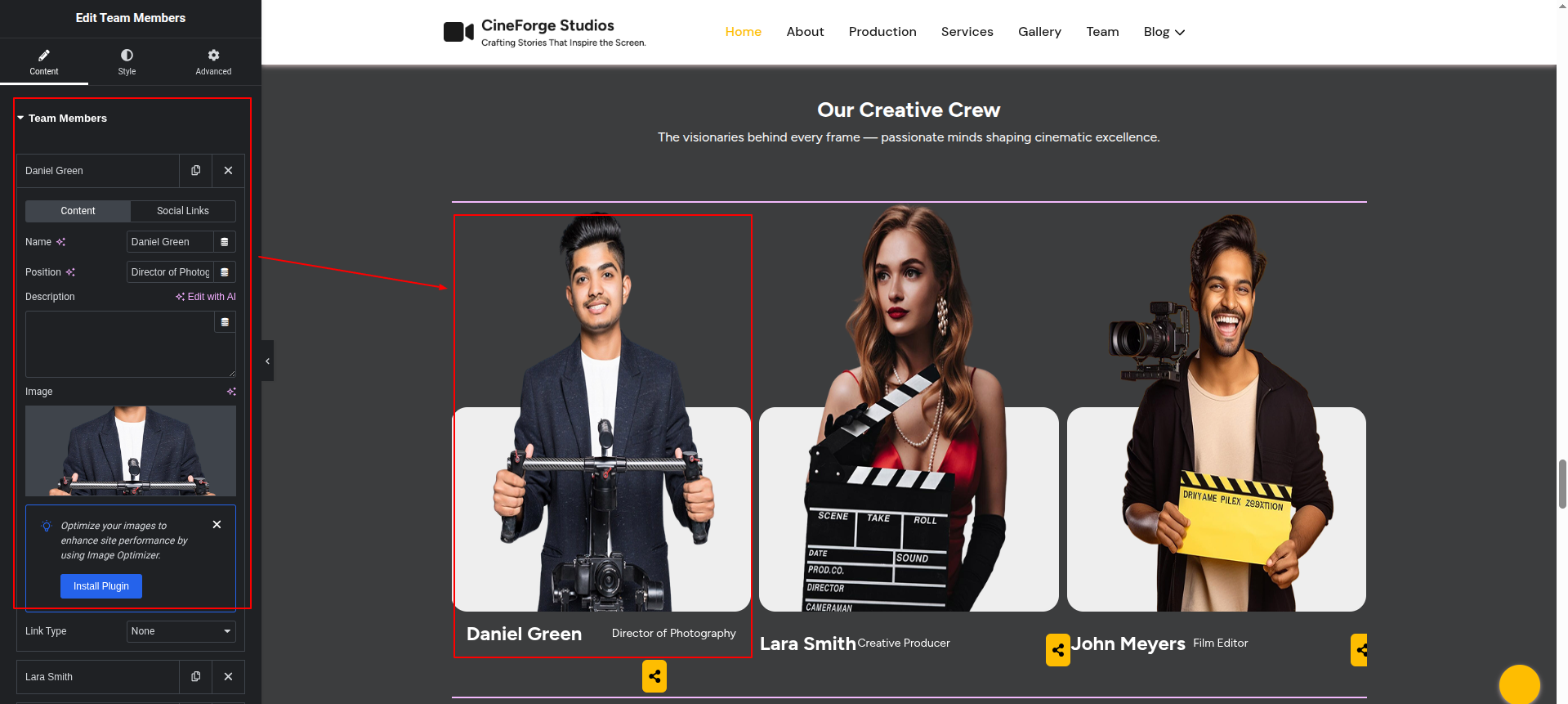Screen dimensions: 1568x704
Task: Switch to the Style tab
Action: 127,61
